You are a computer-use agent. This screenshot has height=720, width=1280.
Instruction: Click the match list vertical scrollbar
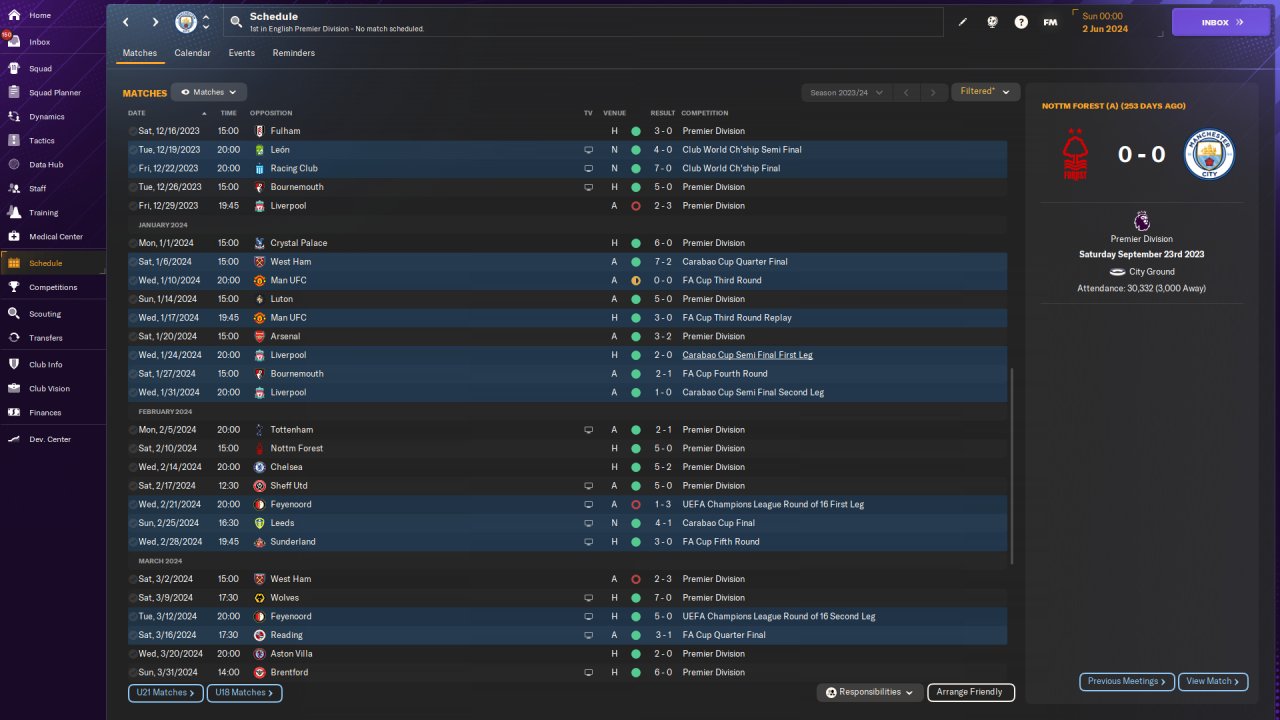click(x=1012, y=465)
